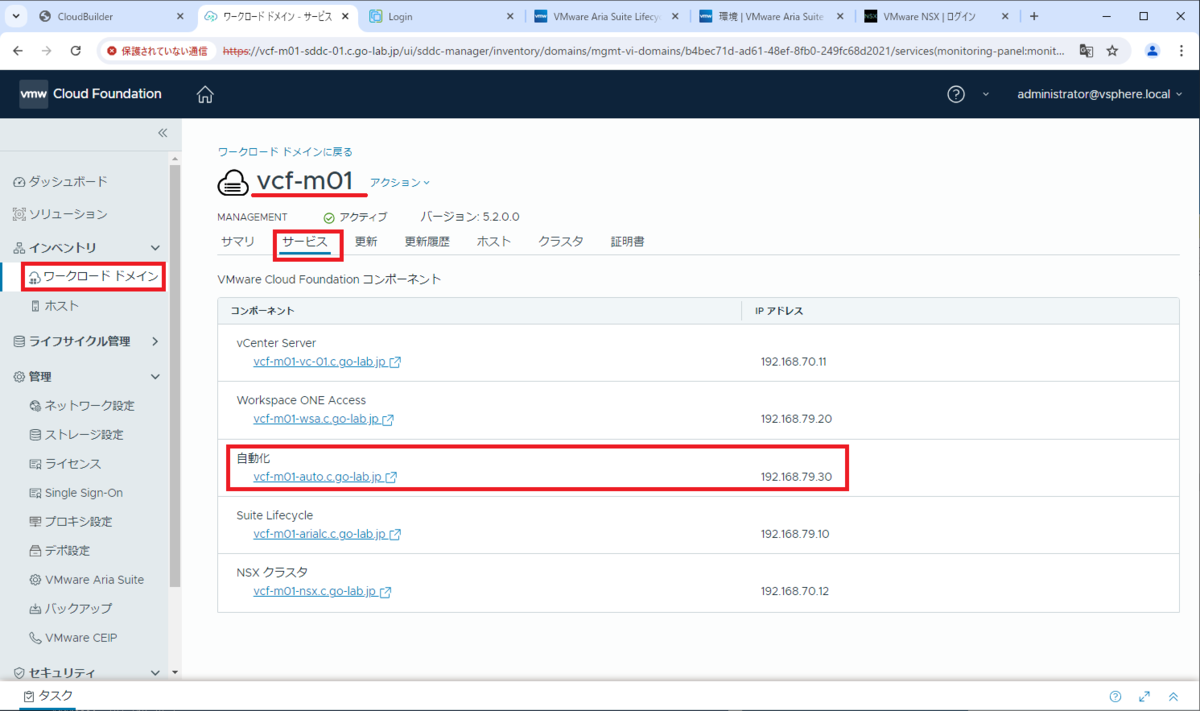Click the cloud domain icon beside vcf-m01

(233, 182)
